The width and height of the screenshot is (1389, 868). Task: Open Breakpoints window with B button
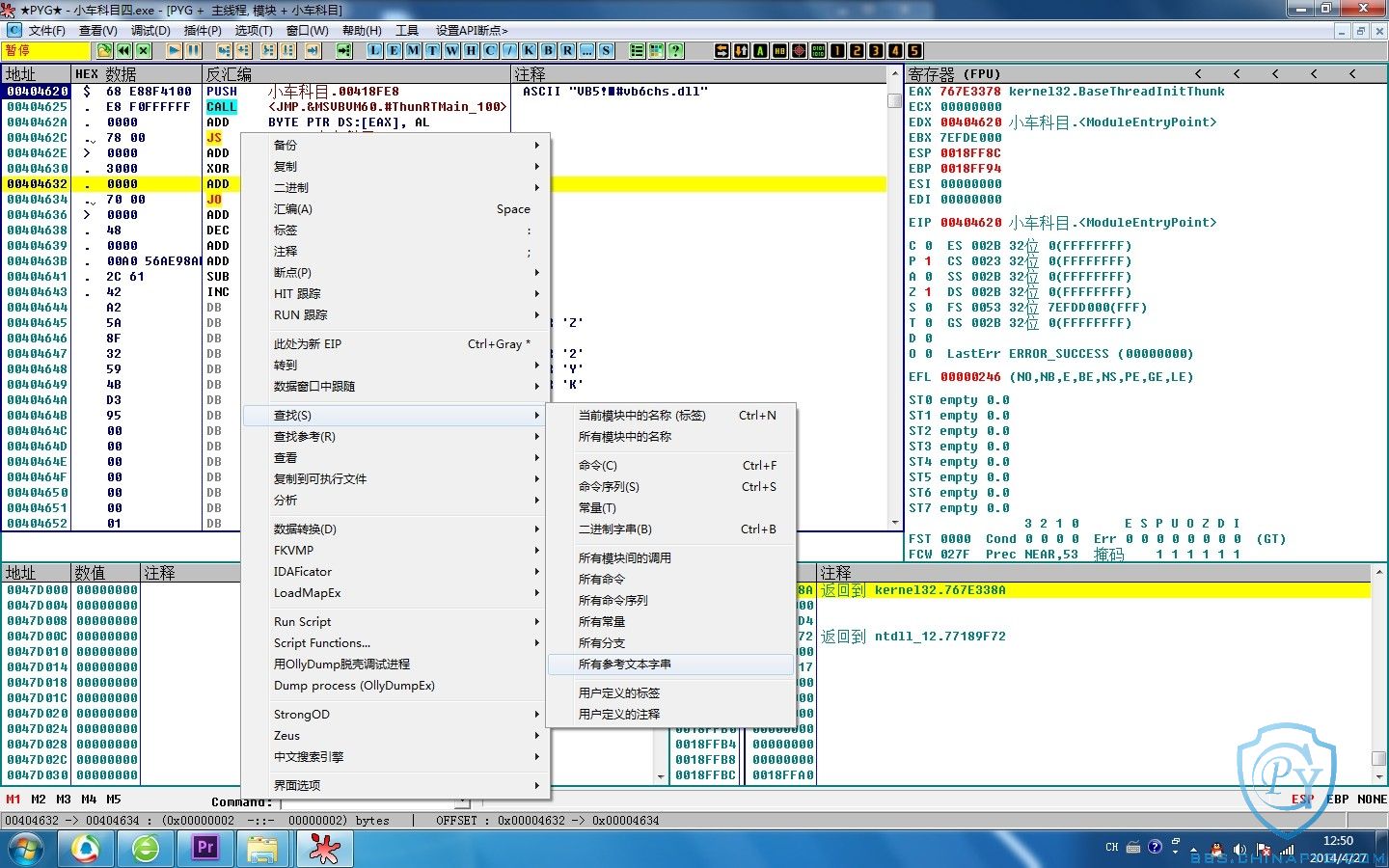(x=548, y=50)
